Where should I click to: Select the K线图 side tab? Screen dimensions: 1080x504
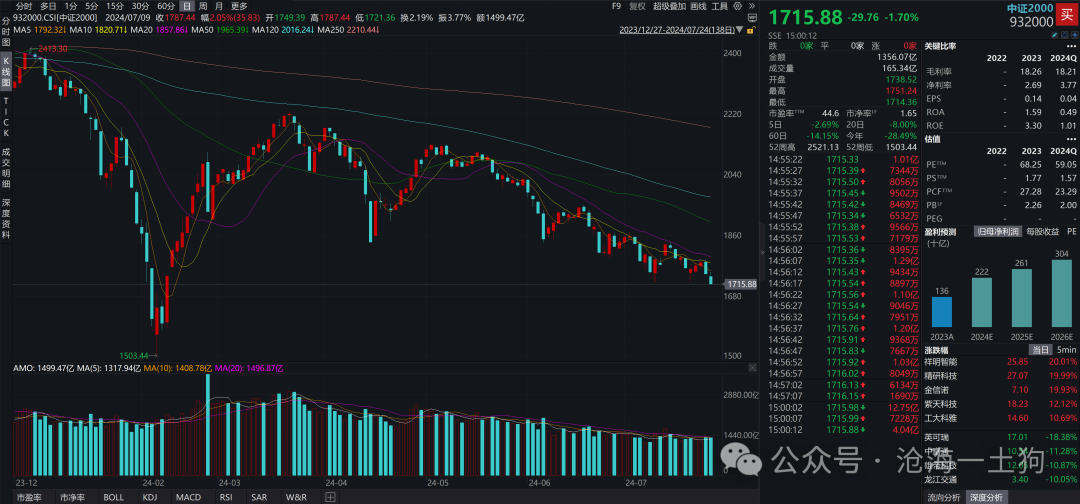6,71
